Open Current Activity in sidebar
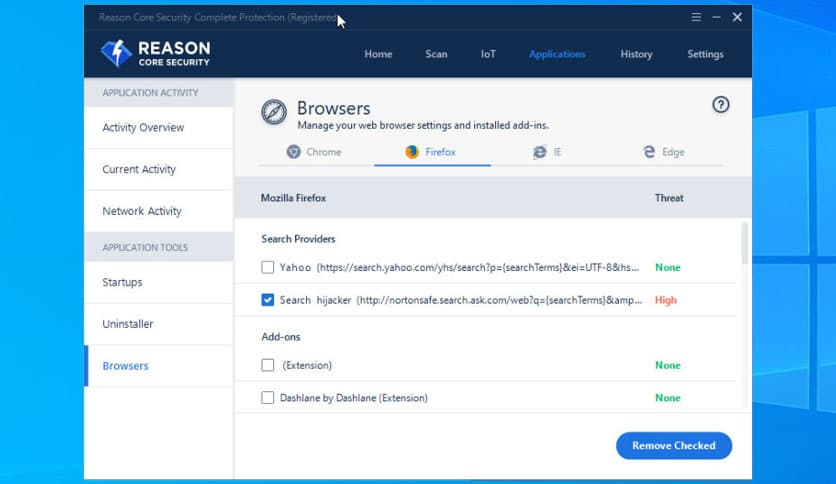 click(x=159, y=169)
